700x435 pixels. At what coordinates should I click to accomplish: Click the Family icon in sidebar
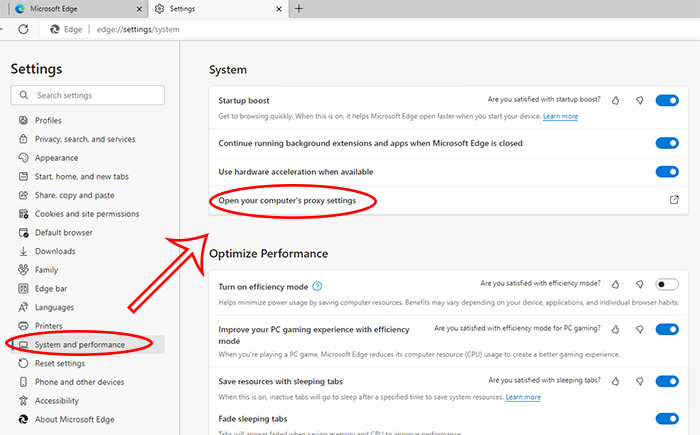(x=23, y=270)
